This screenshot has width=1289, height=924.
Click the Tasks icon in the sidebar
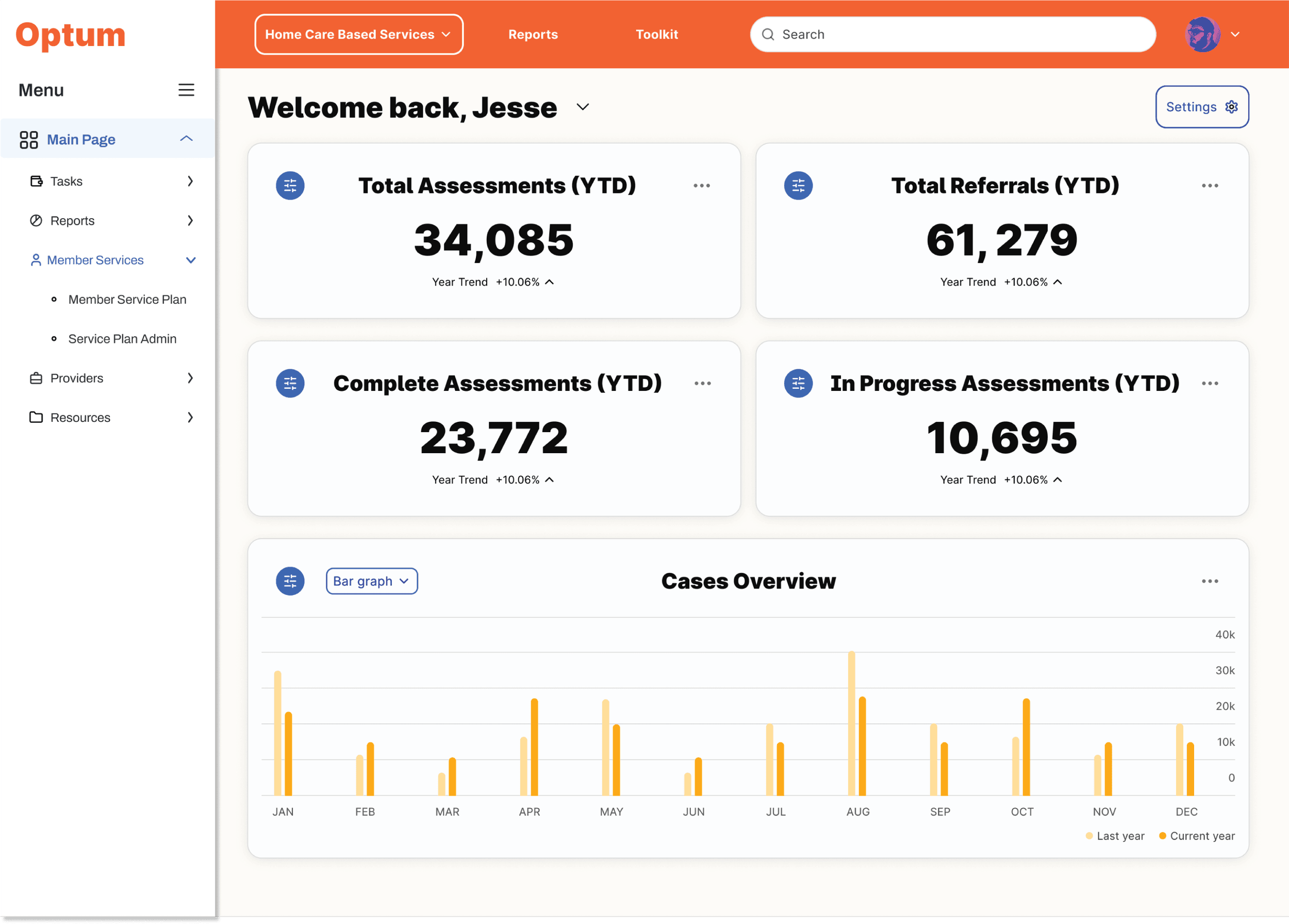[x=37, y=180]
